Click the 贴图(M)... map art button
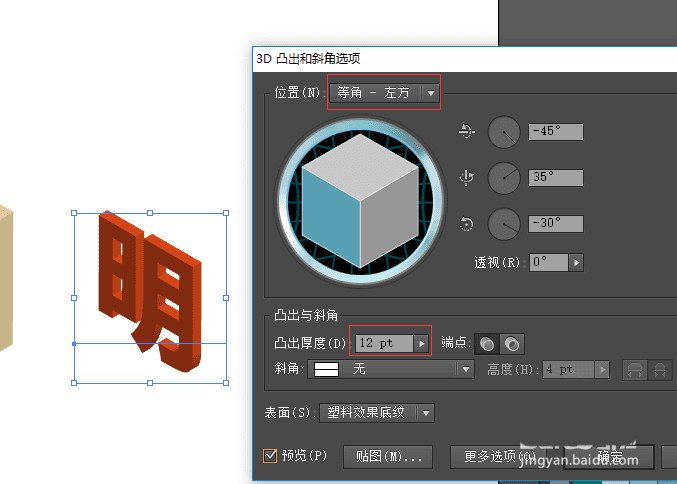 tap(388, 457)
